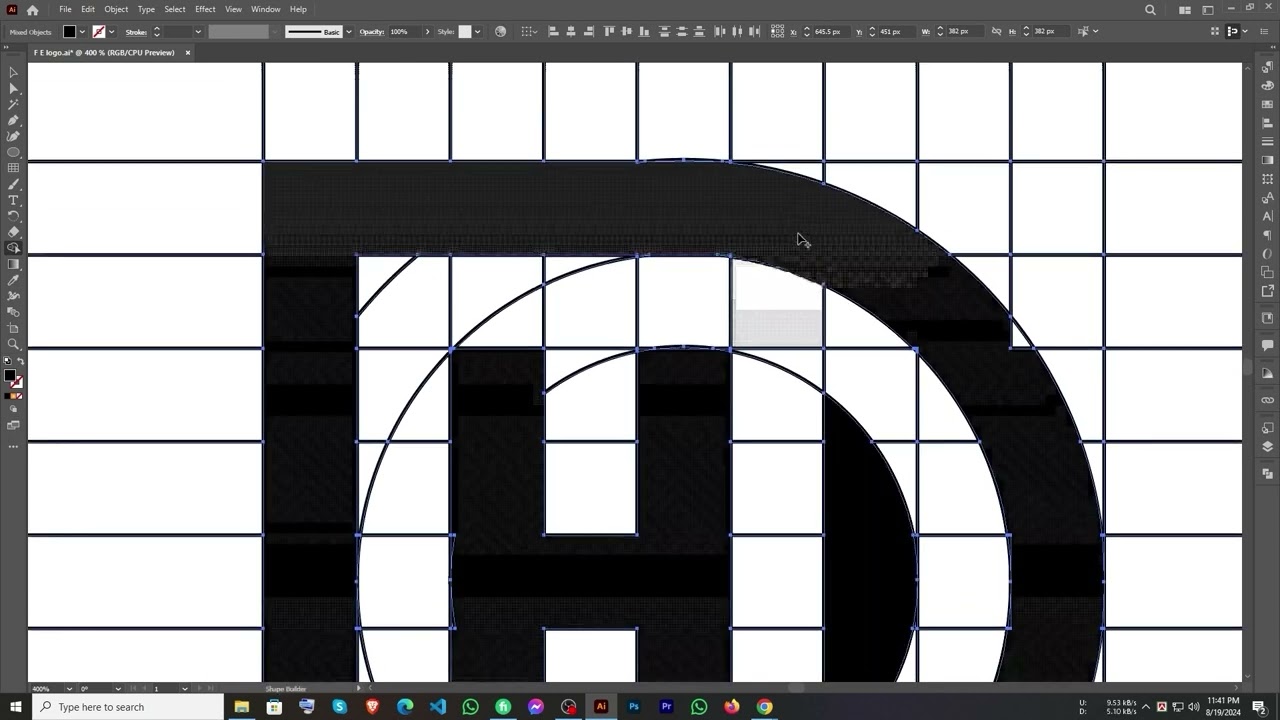
Task: Select the Ellipse tool
Action: (x=13, y=152)
